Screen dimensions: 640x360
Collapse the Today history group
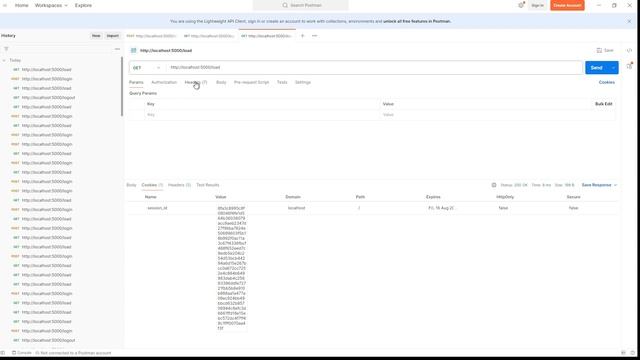(4, 60)
